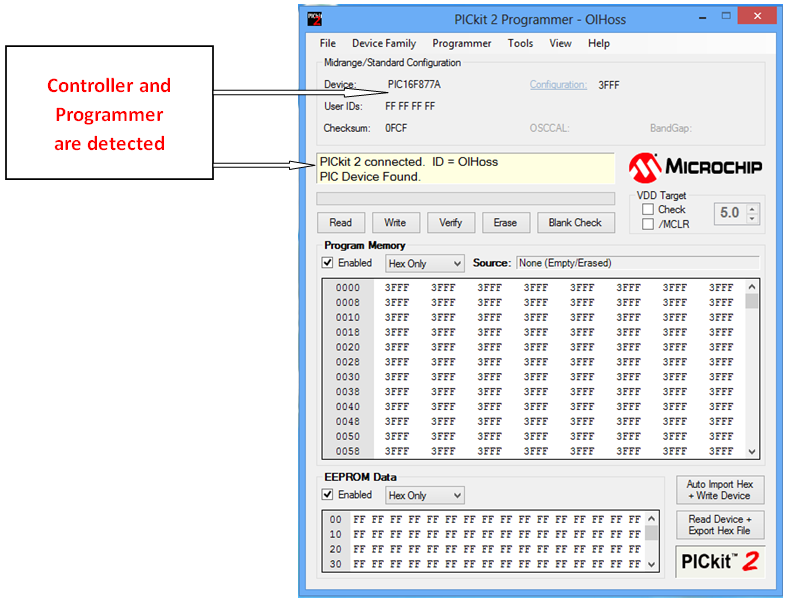Open the Programmer menu
Screen dimensions: 789x601
point(461,43)
